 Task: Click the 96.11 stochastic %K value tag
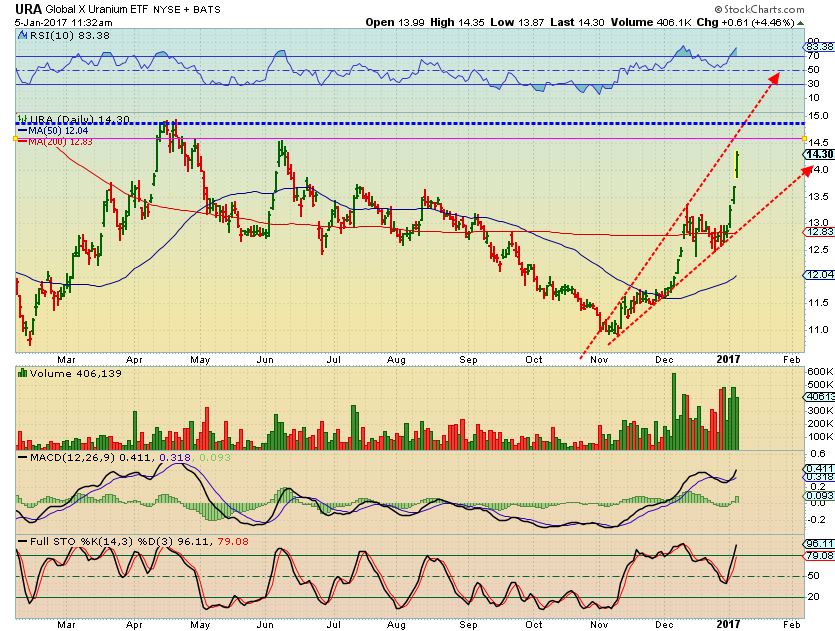tap(820, 544)
